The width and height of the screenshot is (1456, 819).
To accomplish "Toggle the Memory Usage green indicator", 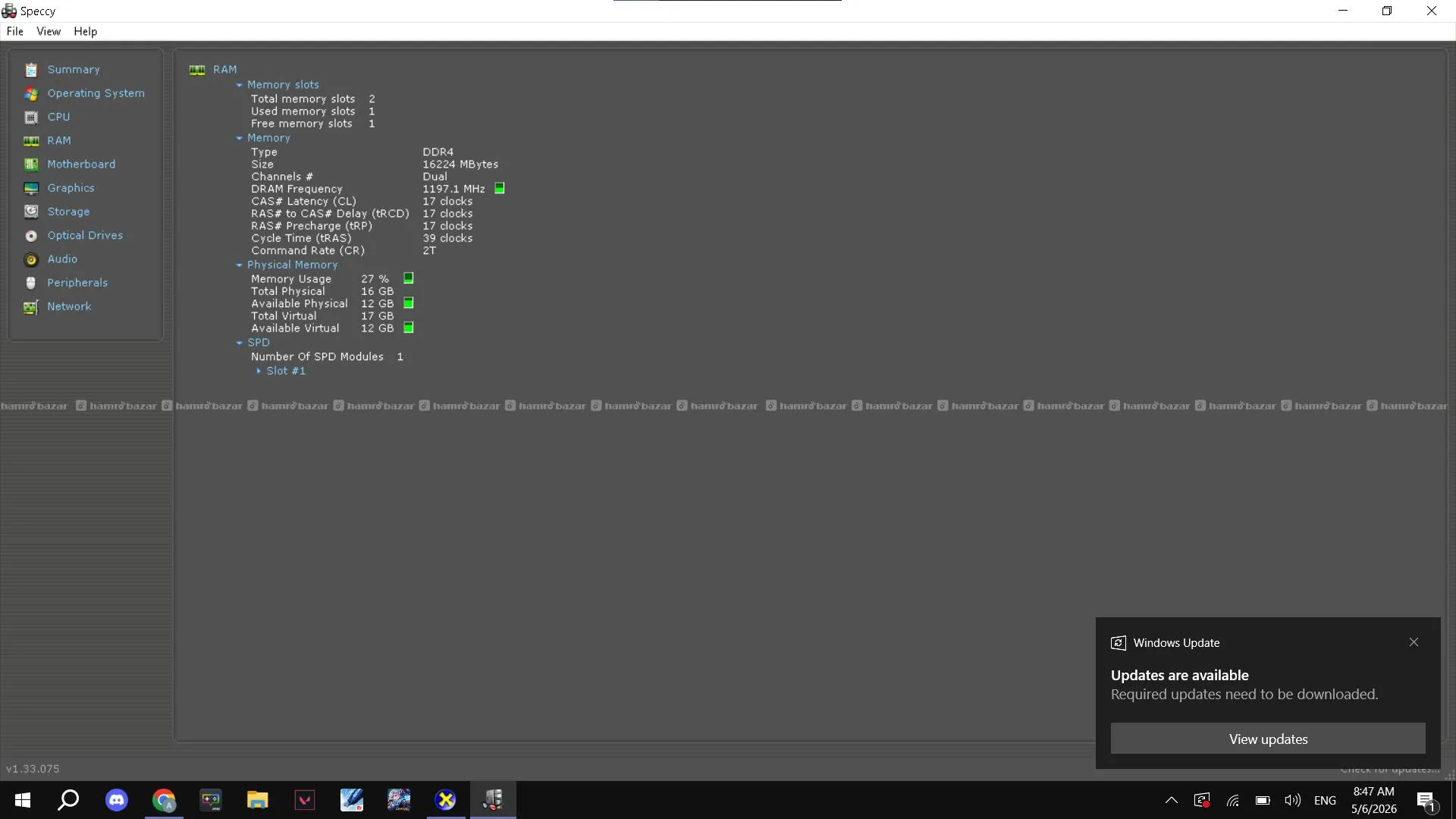I will click(409, 278).
